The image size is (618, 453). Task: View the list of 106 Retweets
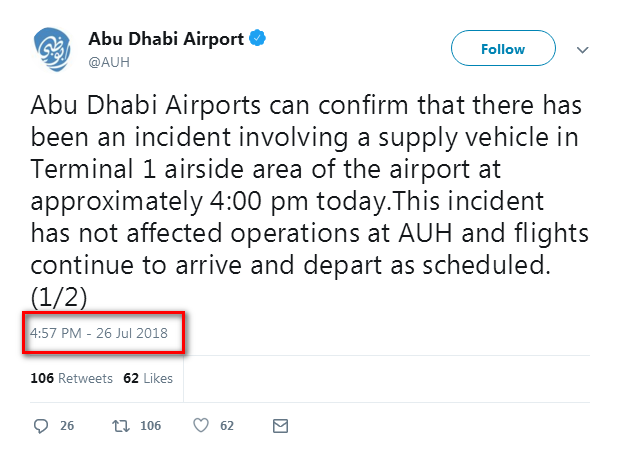click(57, 378)
